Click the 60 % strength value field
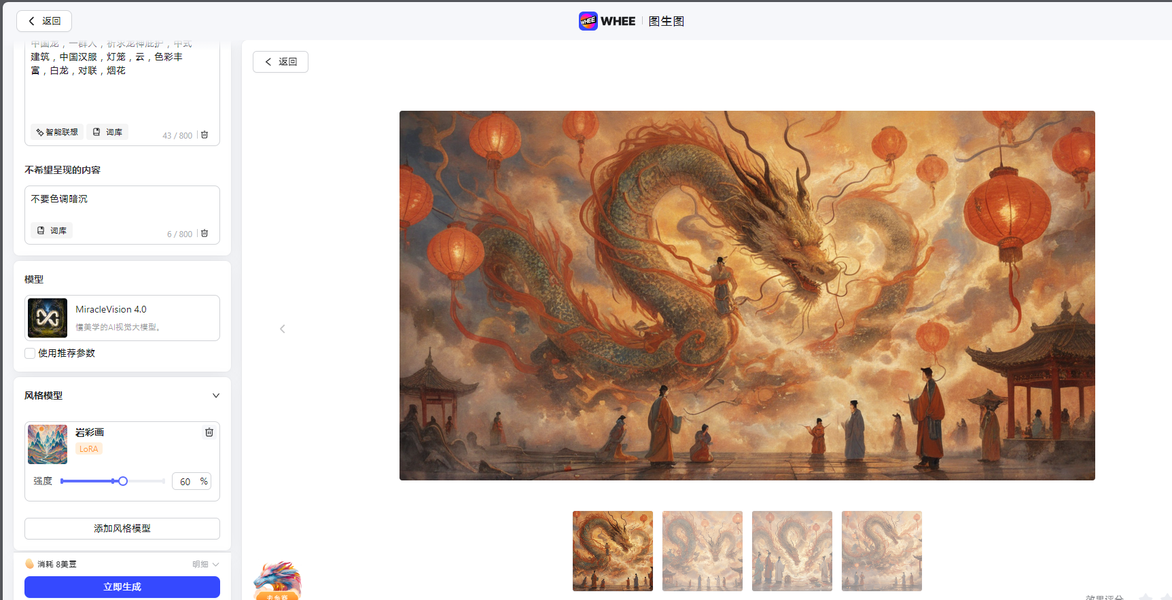 pos(191,481)
